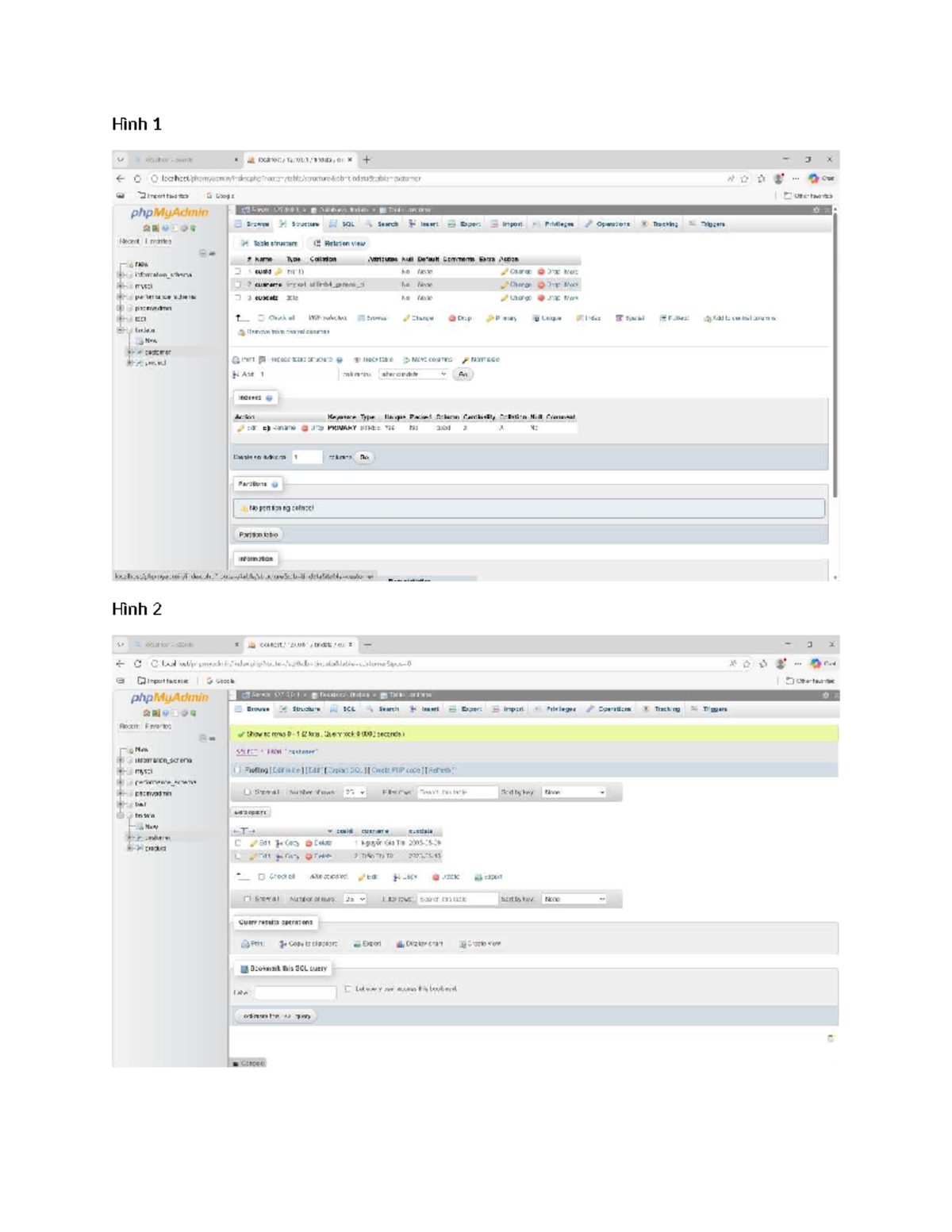Click the Normalize icon under the structure table

[x=466, y=359]
